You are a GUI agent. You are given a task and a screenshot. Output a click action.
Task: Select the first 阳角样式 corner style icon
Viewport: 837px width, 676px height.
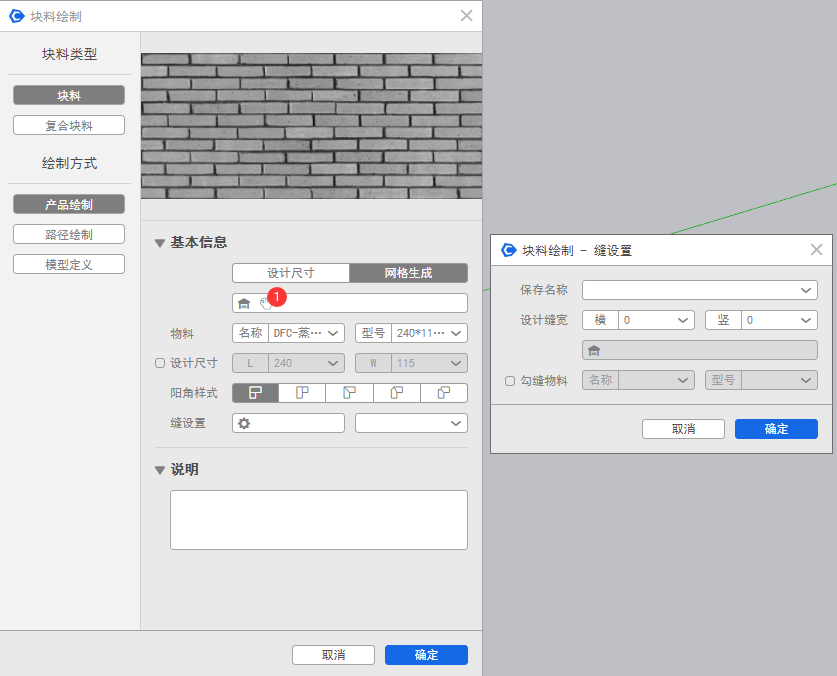(x=255, y=393)
